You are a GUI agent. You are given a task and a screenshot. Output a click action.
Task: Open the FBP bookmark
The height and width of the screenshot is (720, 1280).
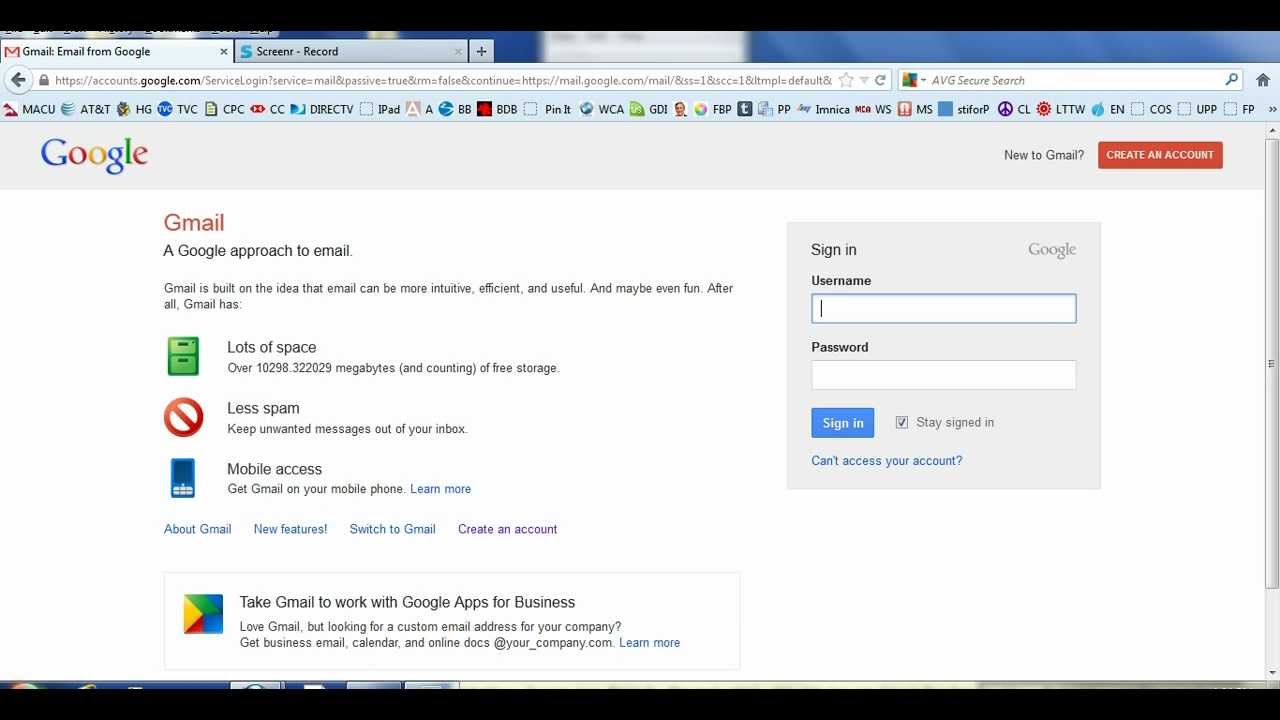[713, 109]
